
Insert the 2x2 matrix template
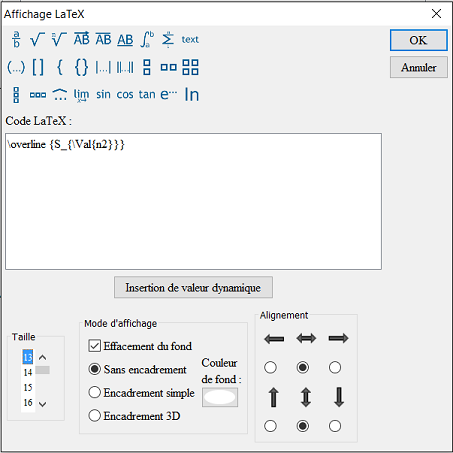(x=191, y=67)
